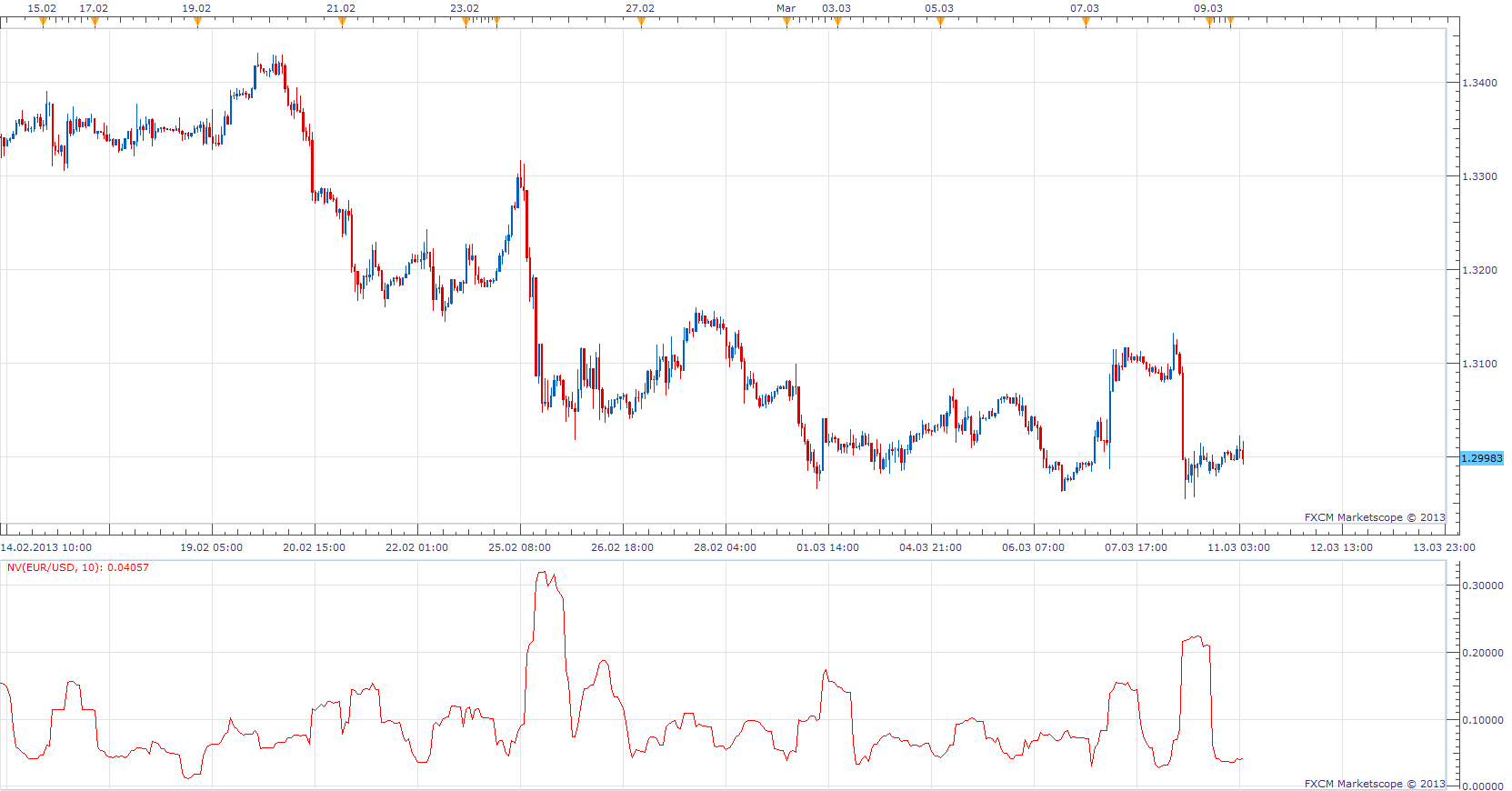Click the 07.03 17:00 time axis label
The image size is (1512, 791).
[x=1136, y=547]
